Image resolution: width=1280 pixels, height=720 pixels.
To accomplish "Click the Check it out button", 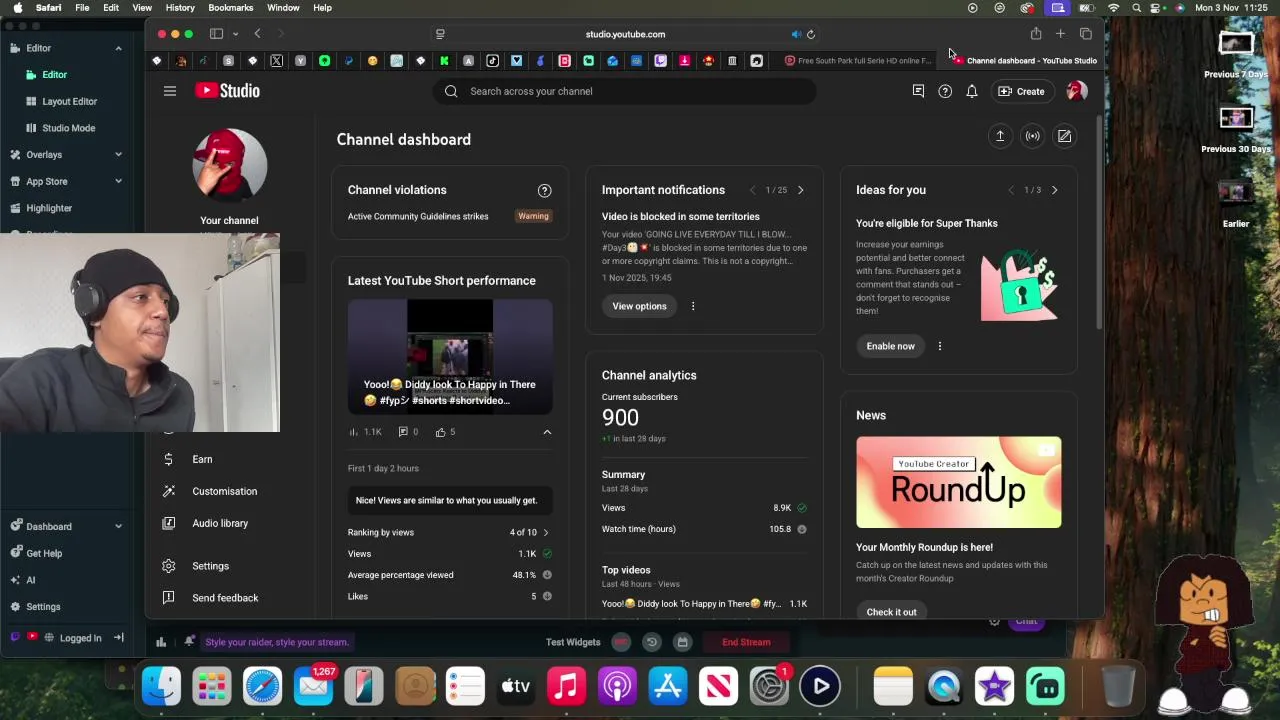I will coord(891,612).
